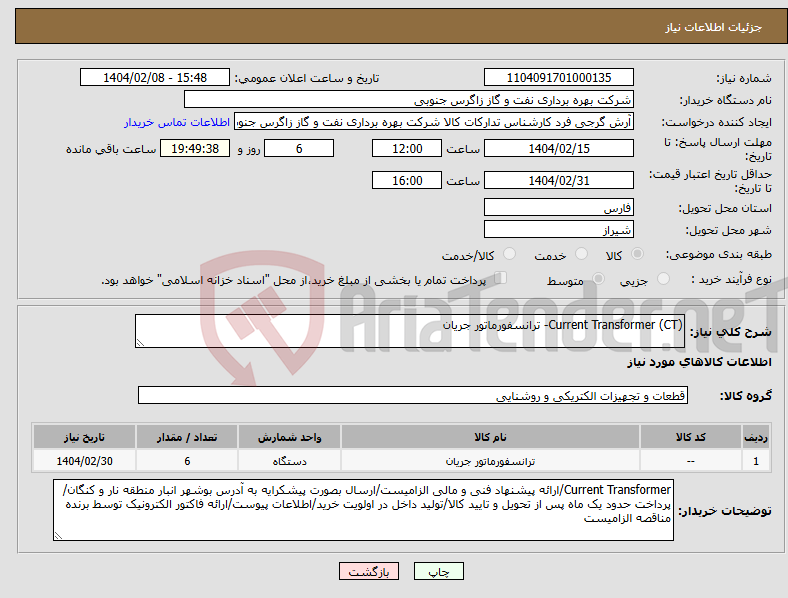
Task: Click the بازگشت (back) button
Action: [369, 571]
